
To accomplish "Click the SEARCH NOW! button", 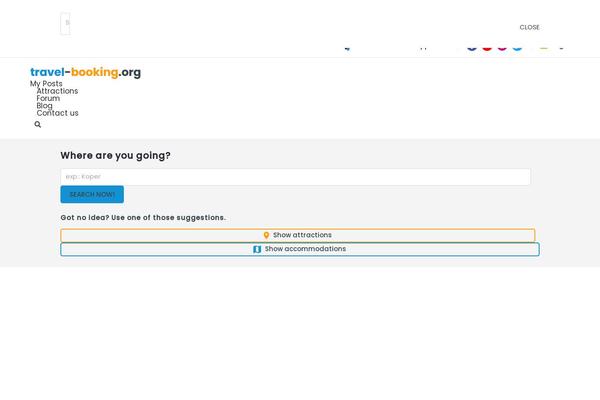I will [92, 194].
